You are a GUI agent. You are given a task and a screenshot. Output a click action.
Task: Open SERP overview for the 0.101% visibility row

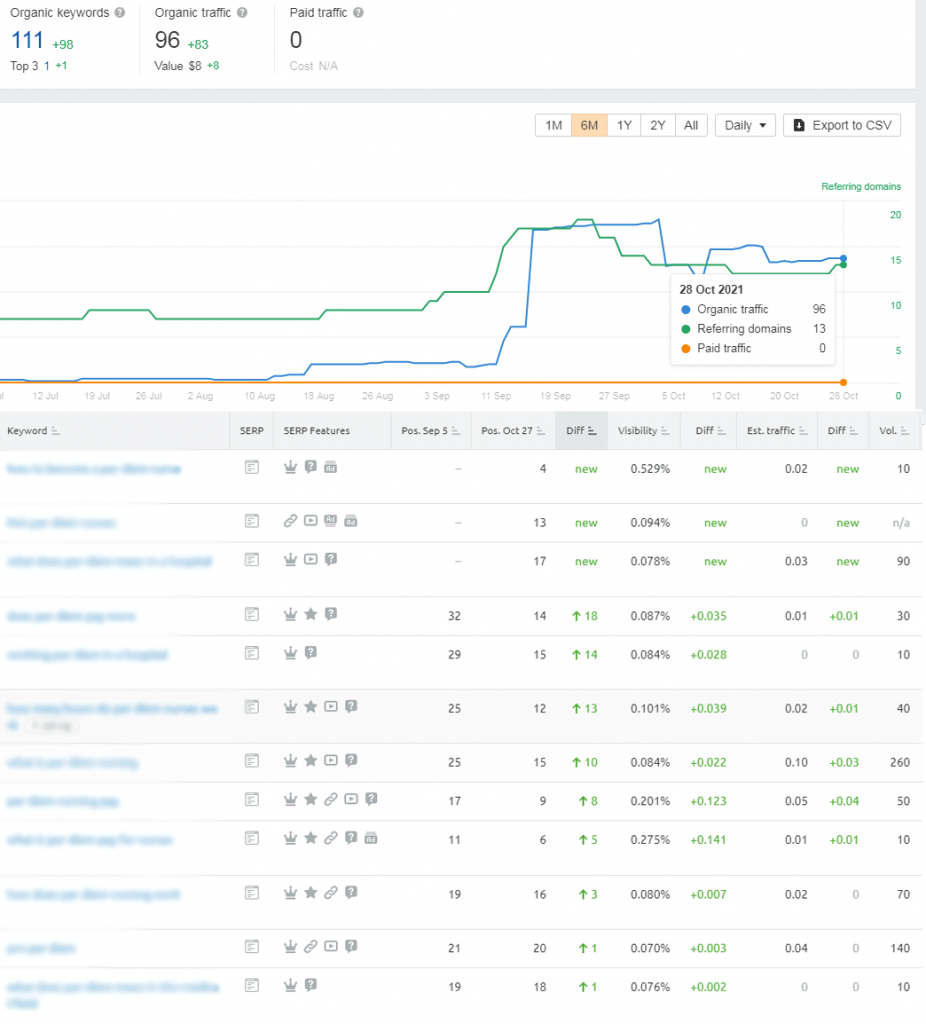click(251, 707)
